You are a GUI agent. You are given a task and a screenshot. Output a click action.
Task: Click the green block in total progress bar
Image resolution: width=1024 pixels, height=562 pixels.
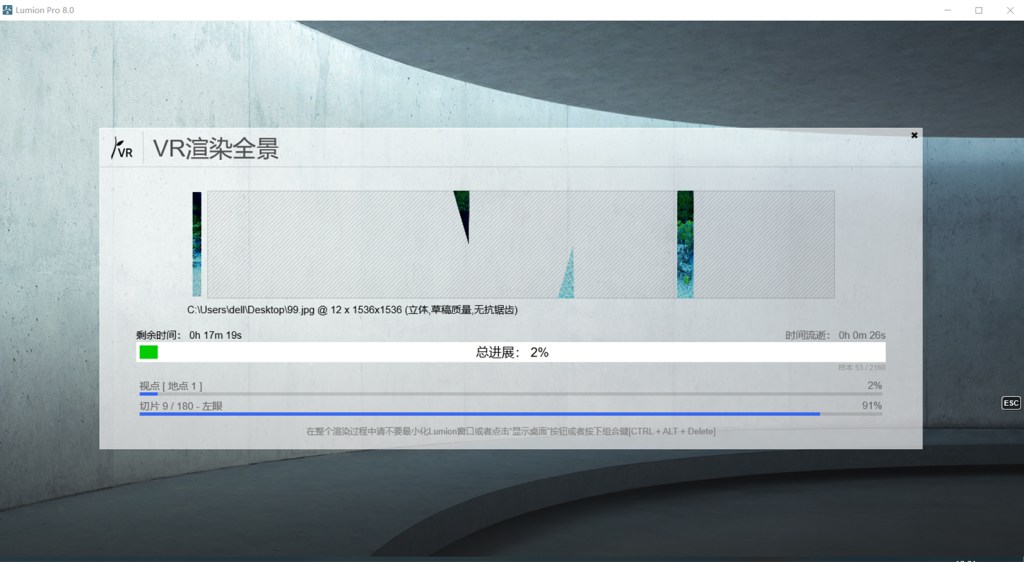[x=149, y=352]
